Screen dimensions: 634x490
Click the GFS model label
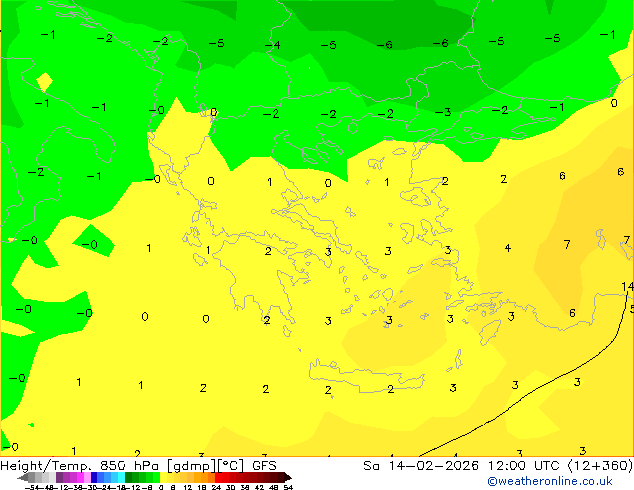point(264,465)
